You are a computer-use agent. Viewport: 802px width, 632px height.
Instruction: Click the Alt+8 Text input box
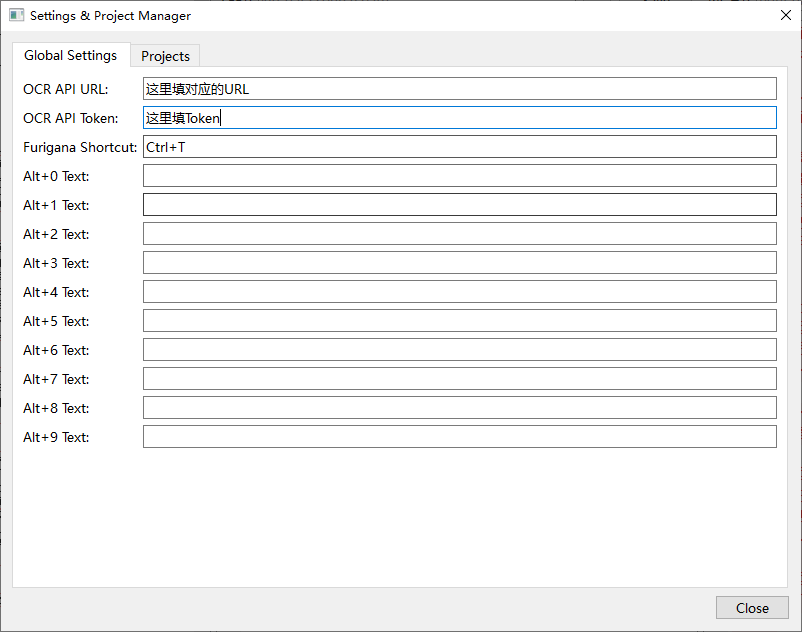click(x=460, y=408)
